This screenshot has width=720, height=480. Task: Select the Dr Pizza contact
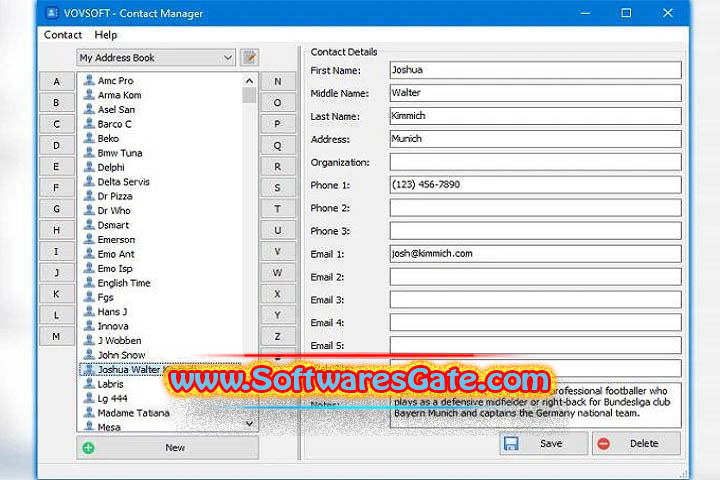point(115,197)
